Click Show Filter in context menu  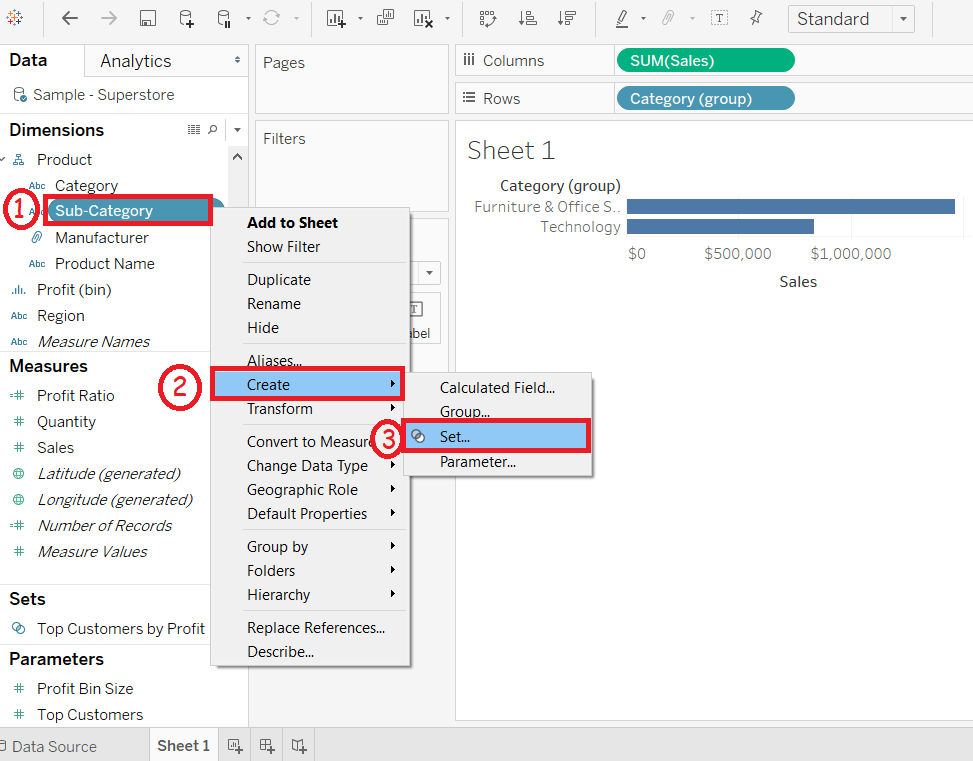tap(284, 247)
